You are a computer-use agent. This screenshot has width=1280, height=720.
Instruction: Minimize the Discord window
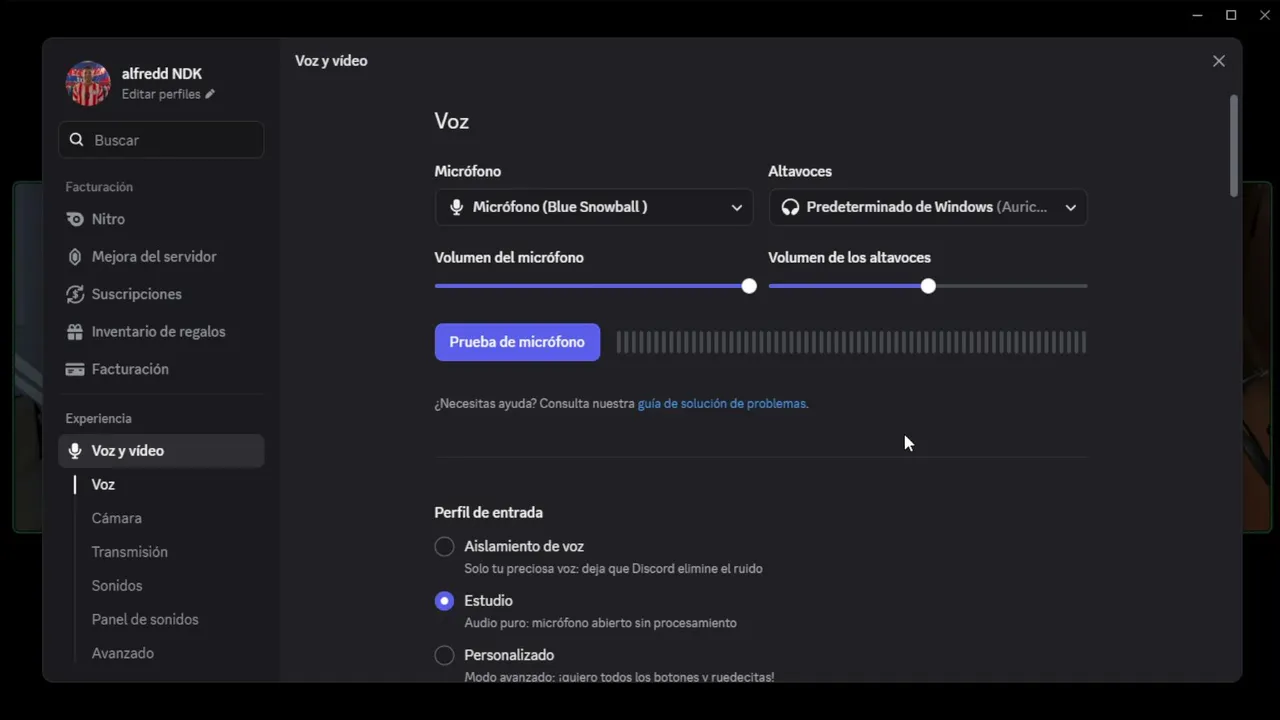[x=1198, y=15]
